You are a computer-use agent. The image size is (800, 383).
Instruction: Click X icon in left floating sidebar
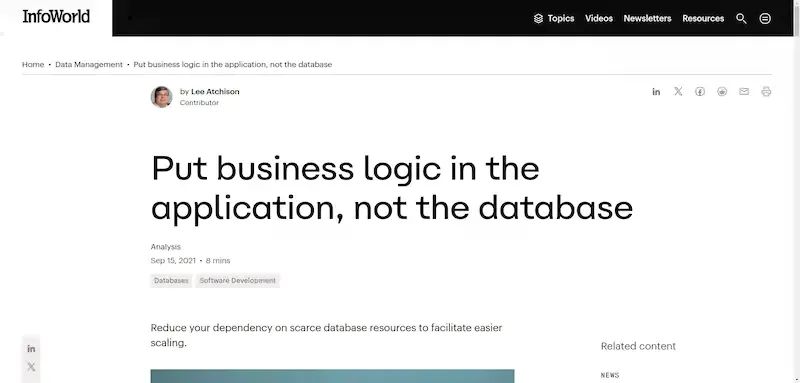click(31, 367)
